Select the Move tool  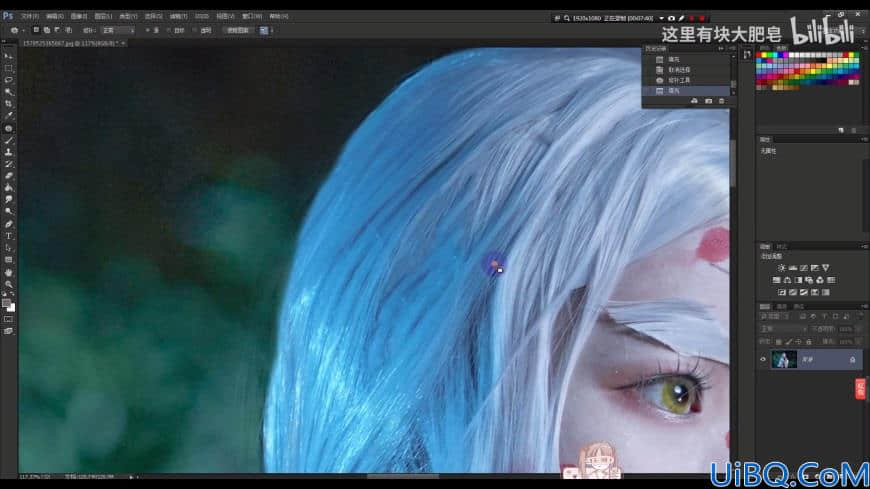(x=8, y=56)
